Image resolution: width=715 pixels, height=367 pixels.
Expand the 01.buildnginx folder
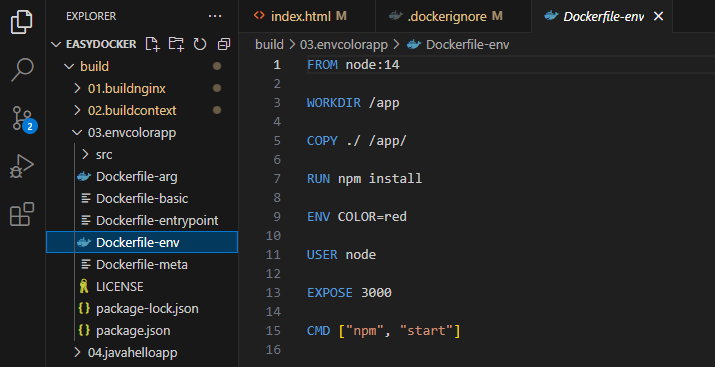point(77,88)
